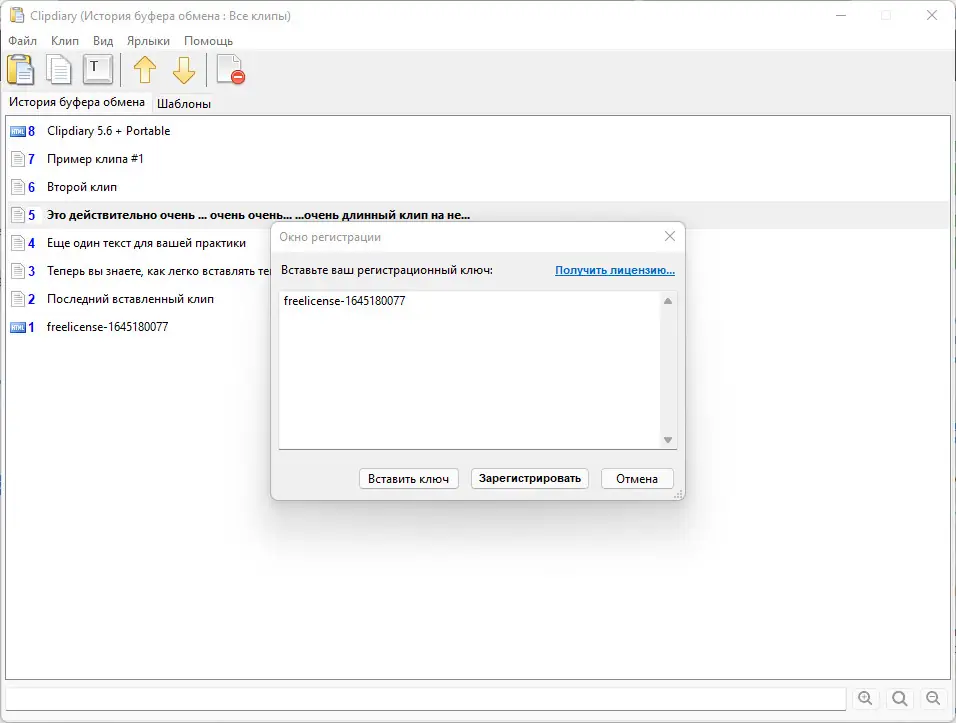Open the Клип menu
The height and width of the screenshot is (723, 956).
coord(65,41)
